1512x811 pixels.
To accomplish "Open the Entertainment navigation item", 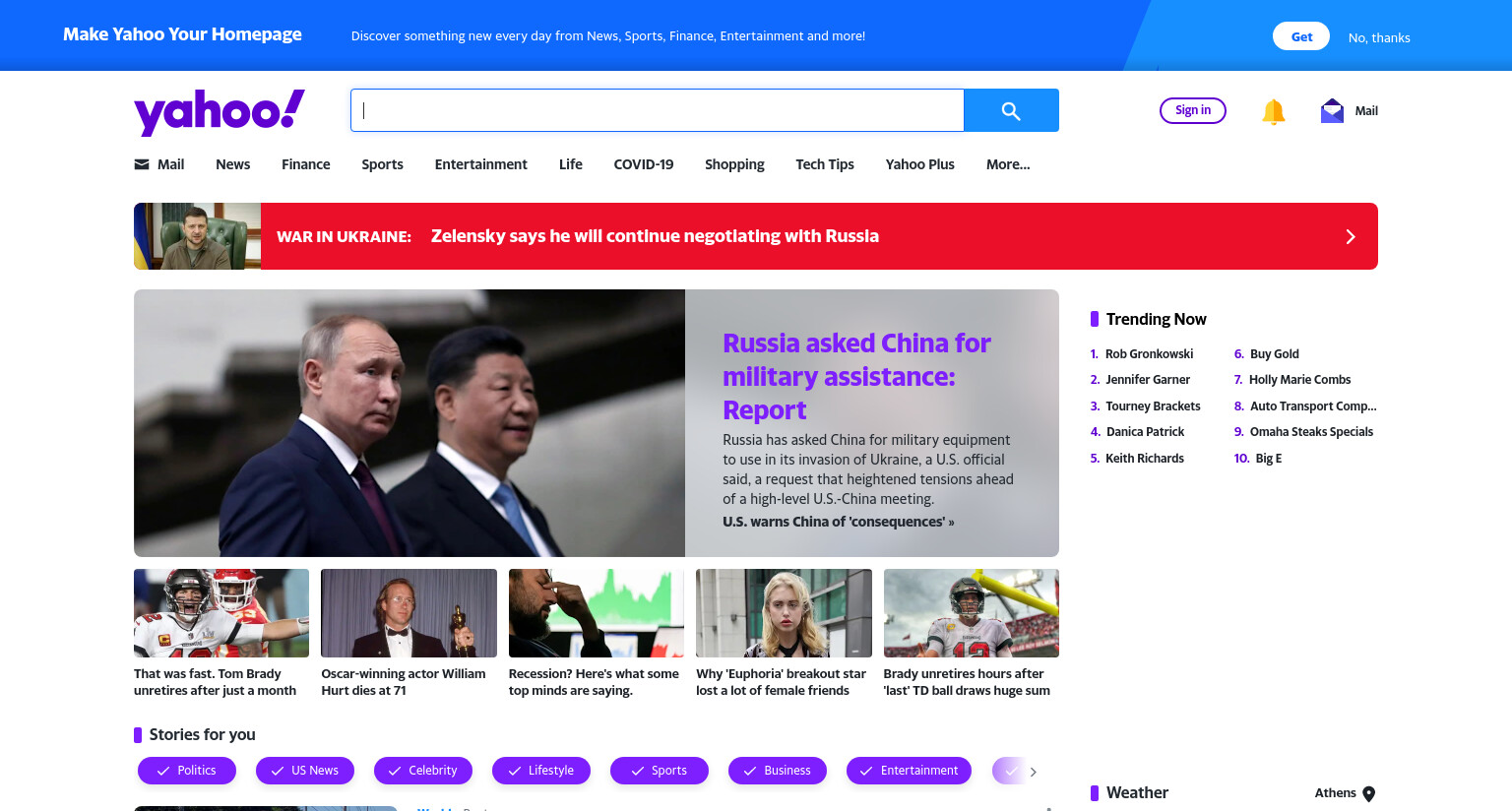I will pos(481,164).
